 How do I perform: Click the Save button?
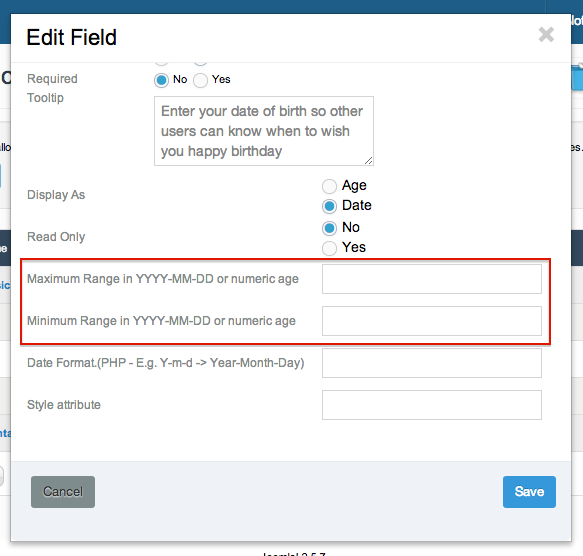[529, 492]
